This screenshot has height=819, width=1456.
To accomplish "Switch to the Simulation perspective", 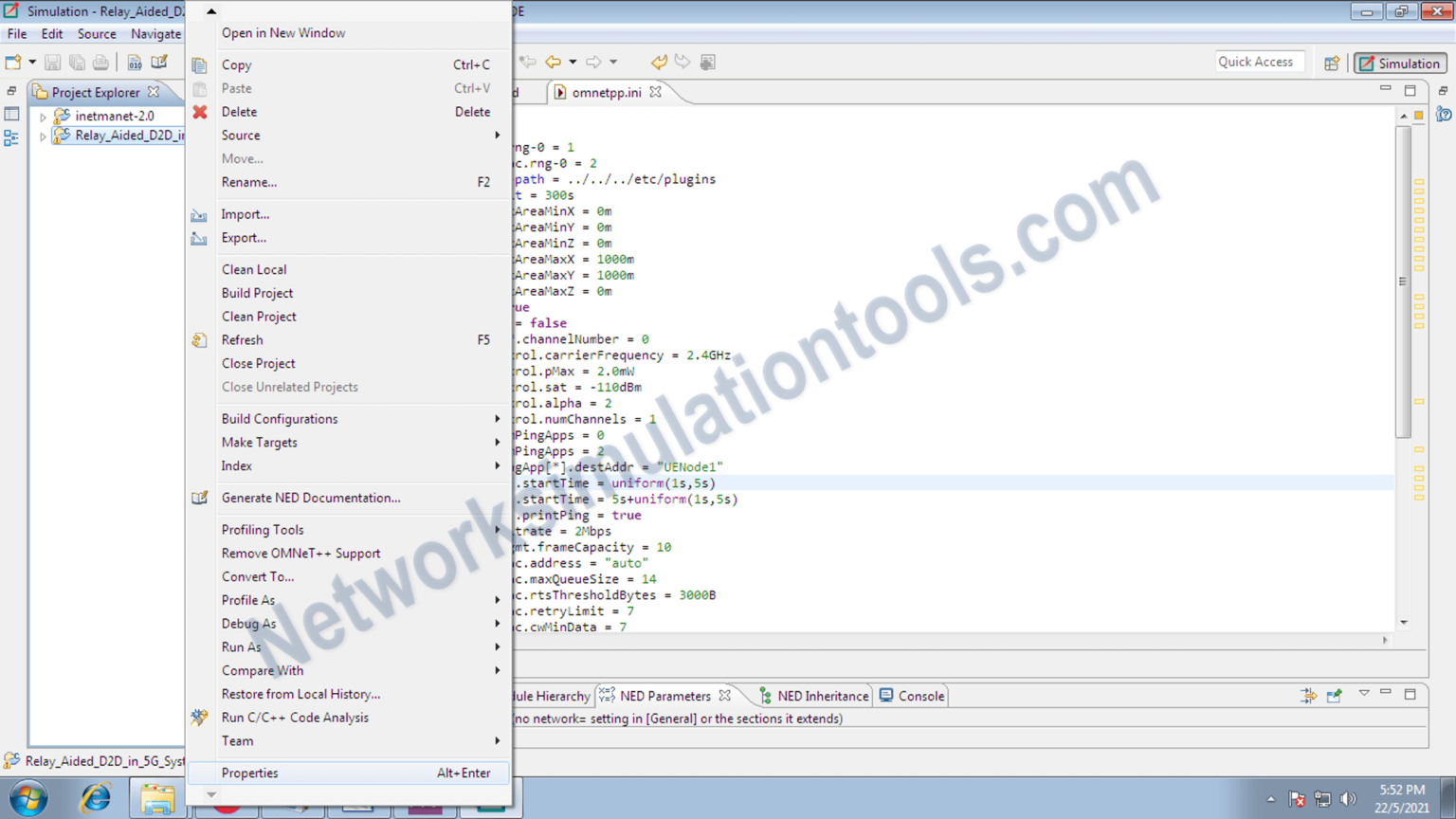I will pos(1400,62).
